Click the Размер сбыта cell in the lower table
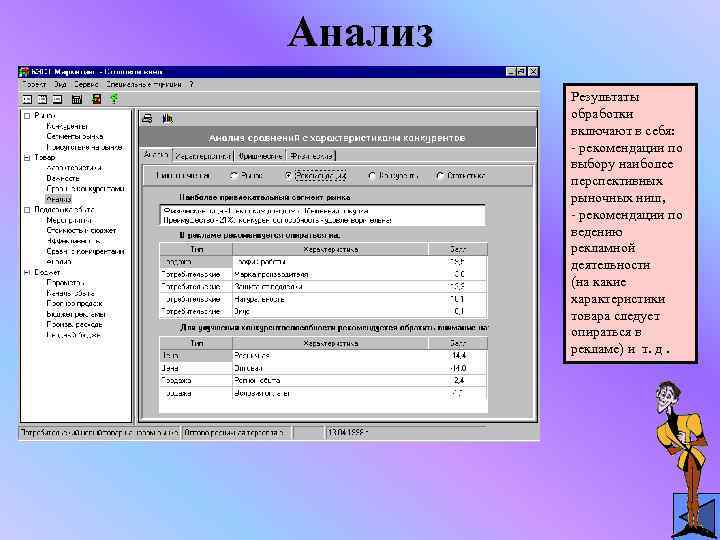The image size is (720, 540). [330, 381]
